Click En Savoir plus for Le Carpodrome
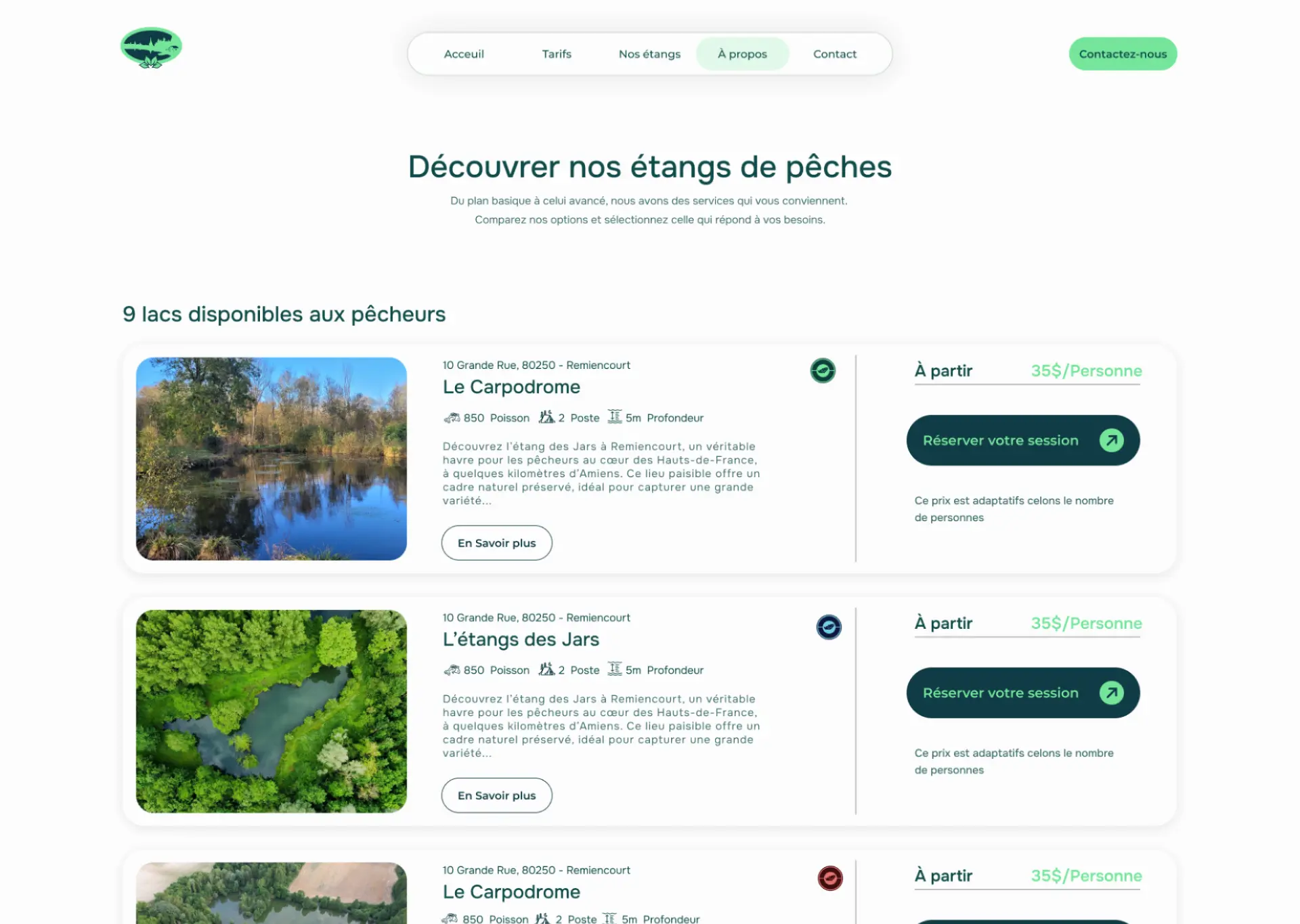Screen dimensions: 1300x924 click(496, 543)
